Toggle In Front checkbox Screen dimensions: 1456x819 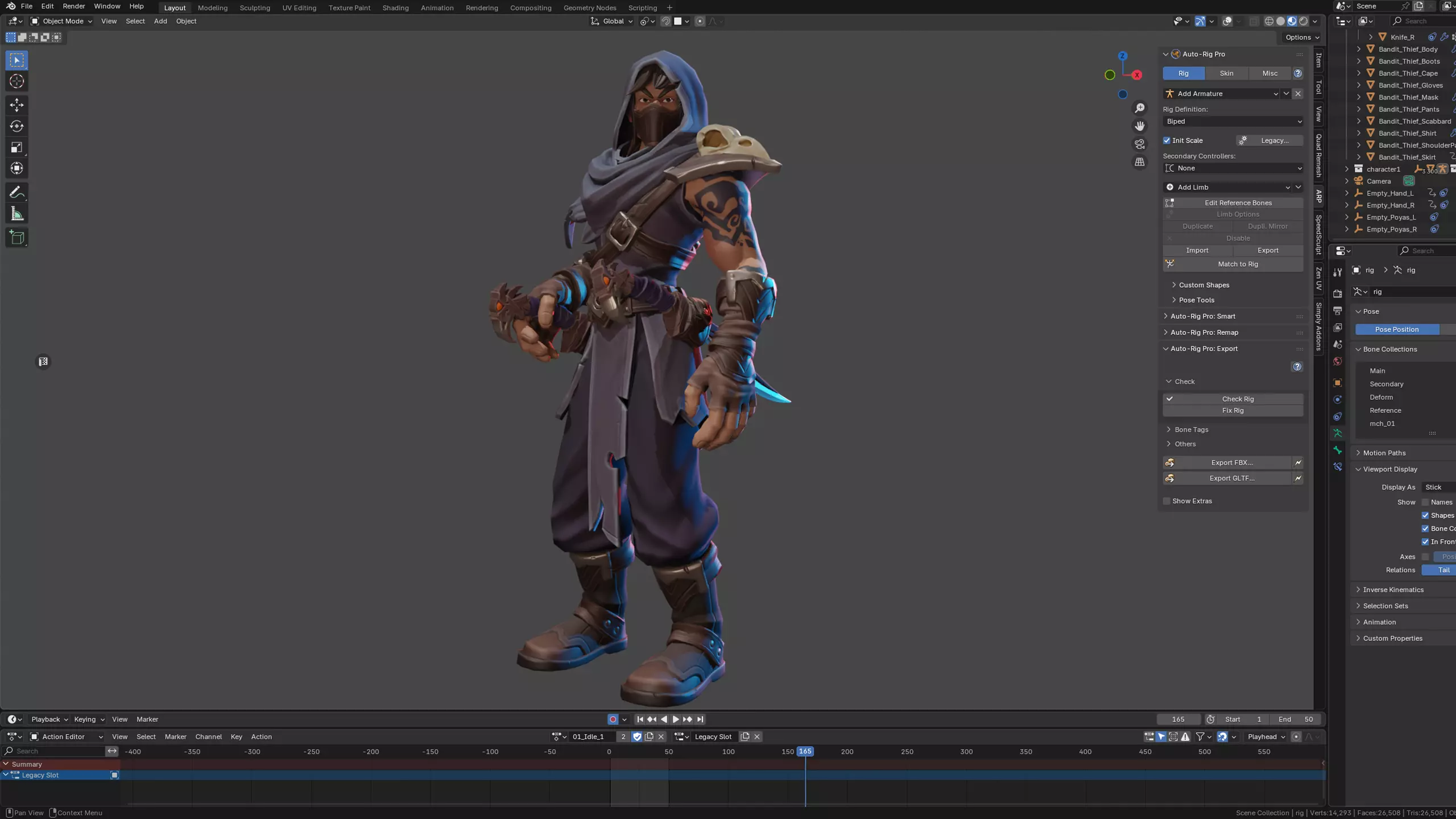click(x=1425, y=542)
